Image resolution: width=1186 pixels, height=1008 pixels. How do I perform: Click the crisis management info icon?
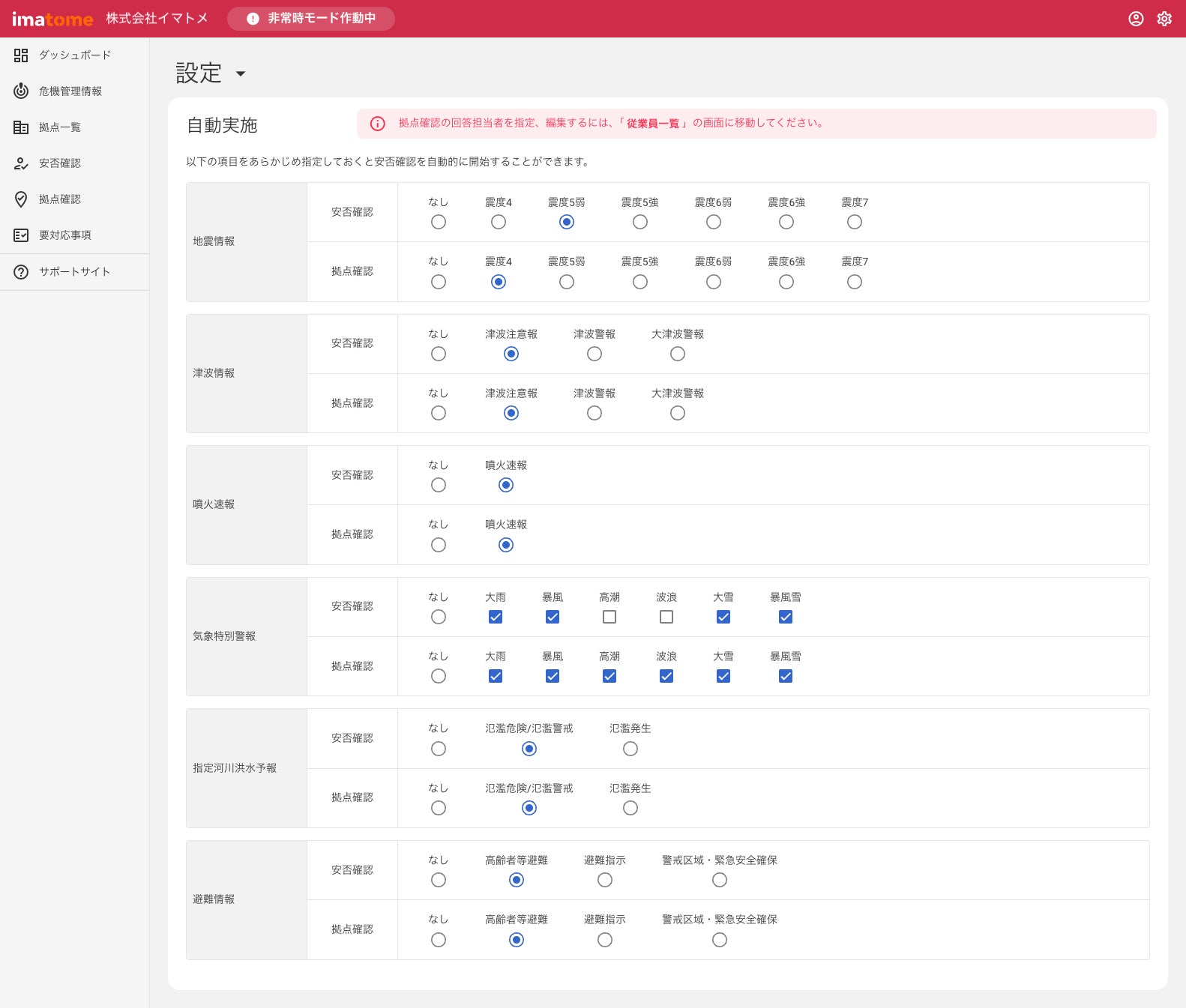(x=21, y=91)
